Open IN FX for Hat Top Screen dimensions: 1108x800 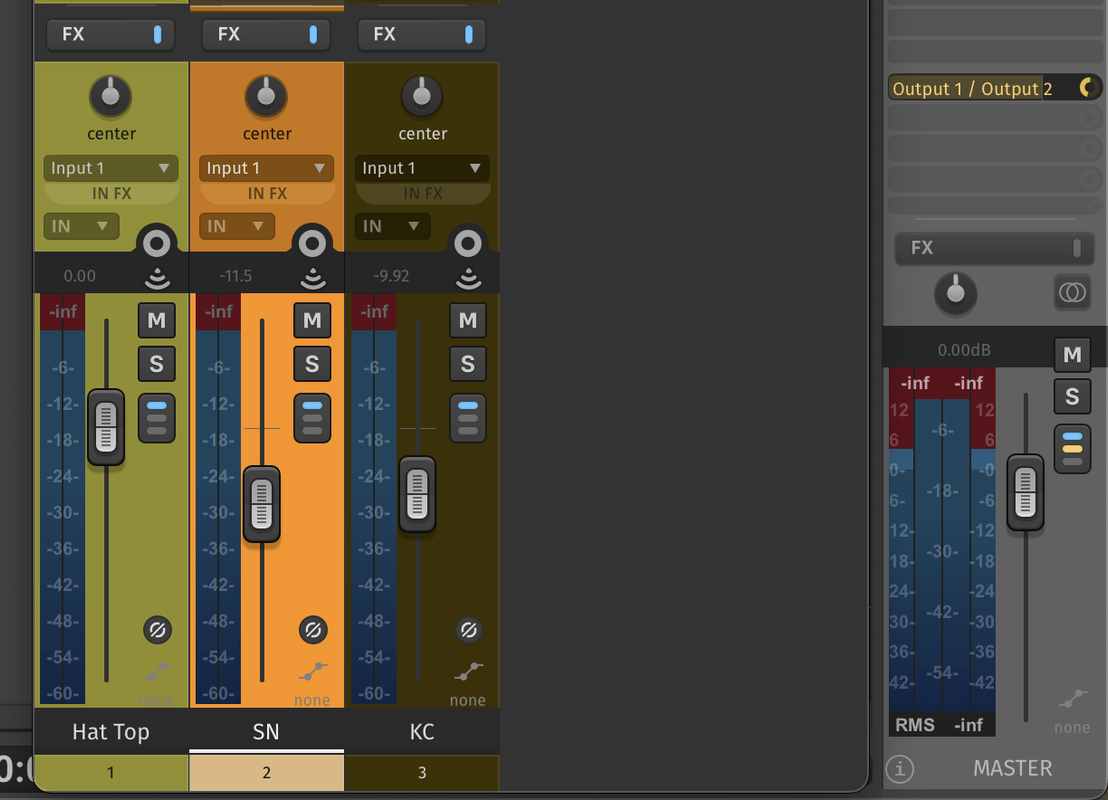coord(111,194)
